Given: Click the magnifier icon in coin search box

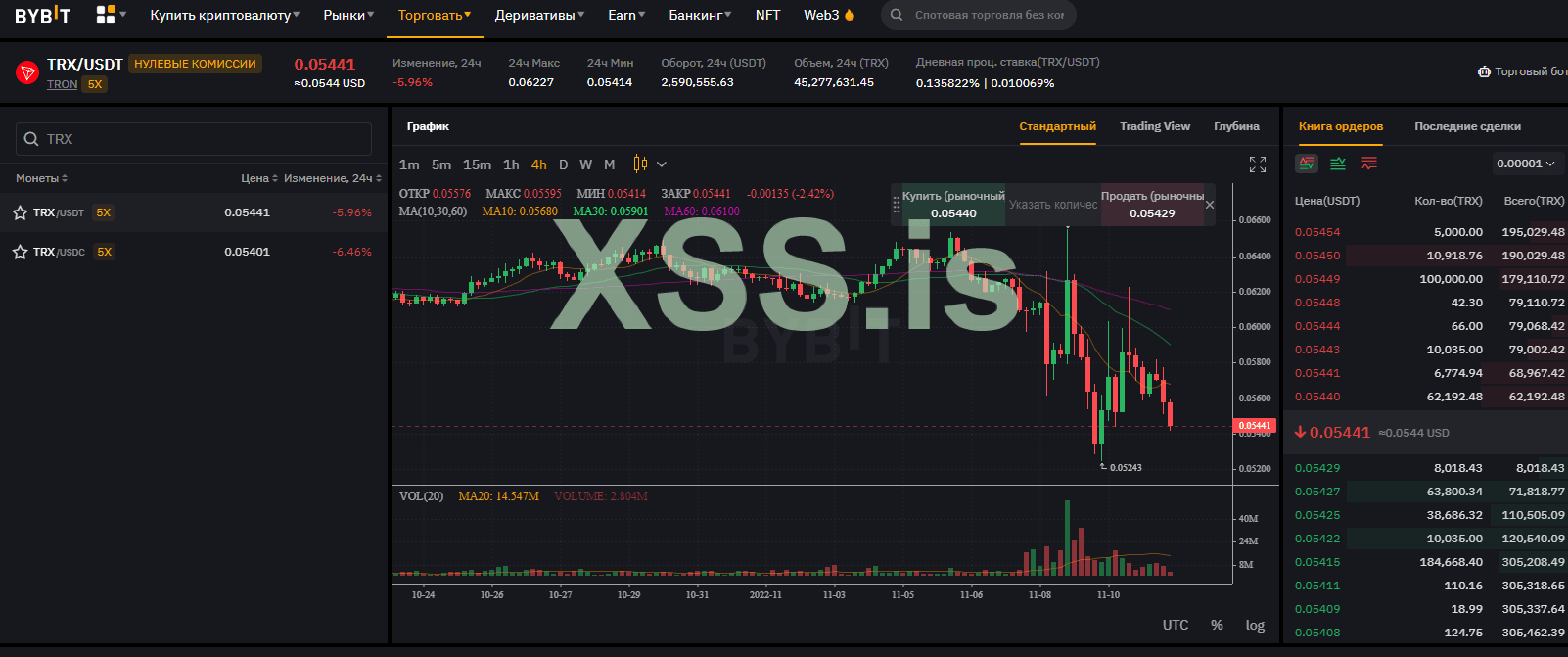Looking at the screenshot, I should (x=31, y=139).
